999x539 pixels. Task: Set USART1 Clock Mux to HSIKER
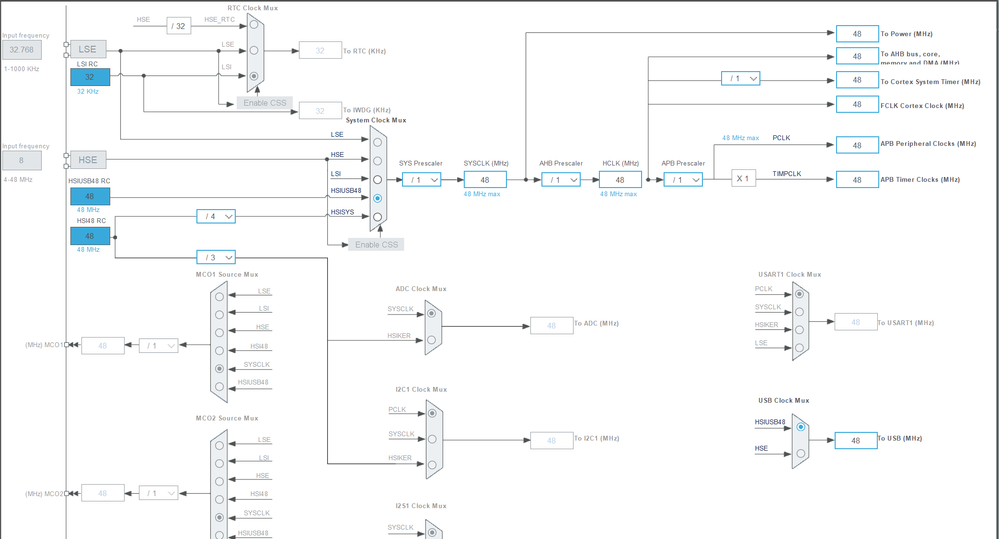pyautogui.click(x=799, y=329)
